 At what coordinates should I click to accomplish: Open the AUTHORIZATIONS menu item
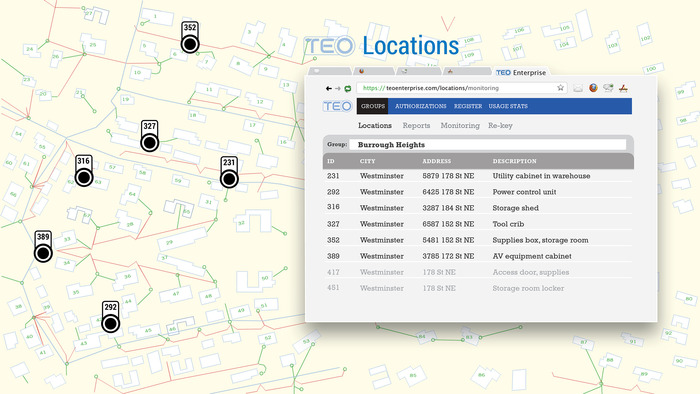(421, 106)
